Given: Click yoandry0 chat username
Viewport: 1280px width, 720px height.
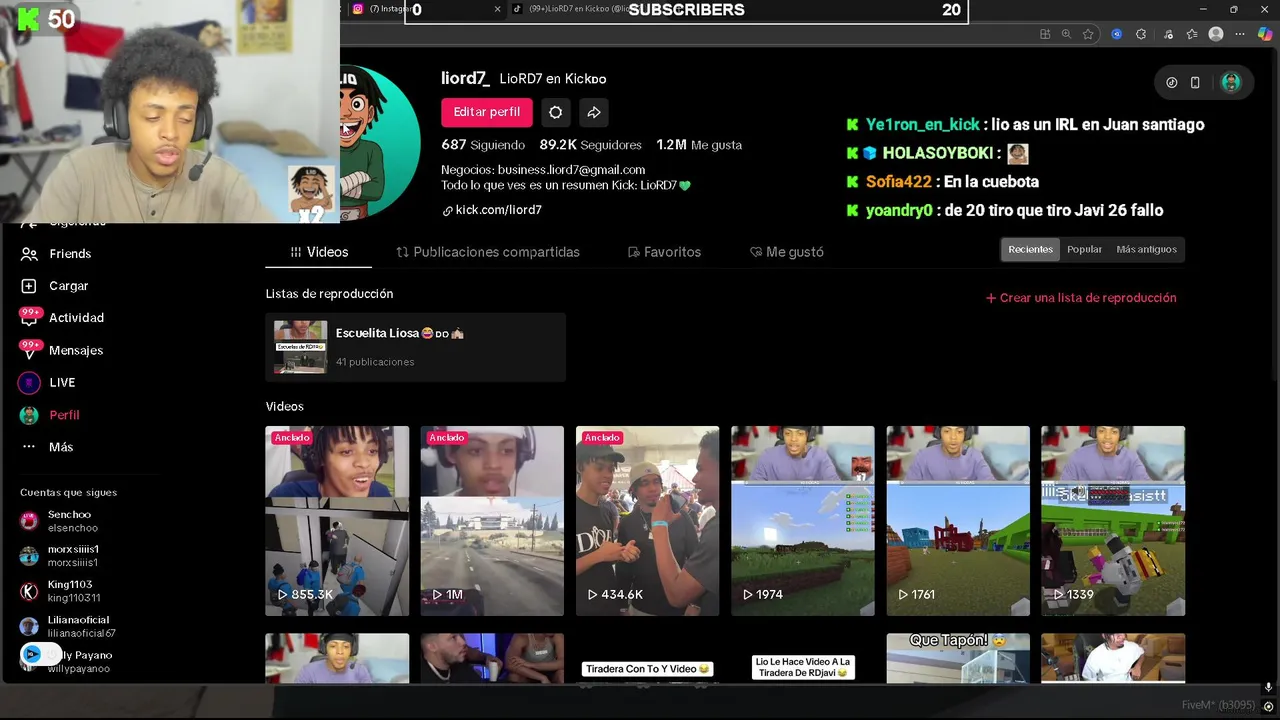Looking at the screenshot, I should [898, 210].
